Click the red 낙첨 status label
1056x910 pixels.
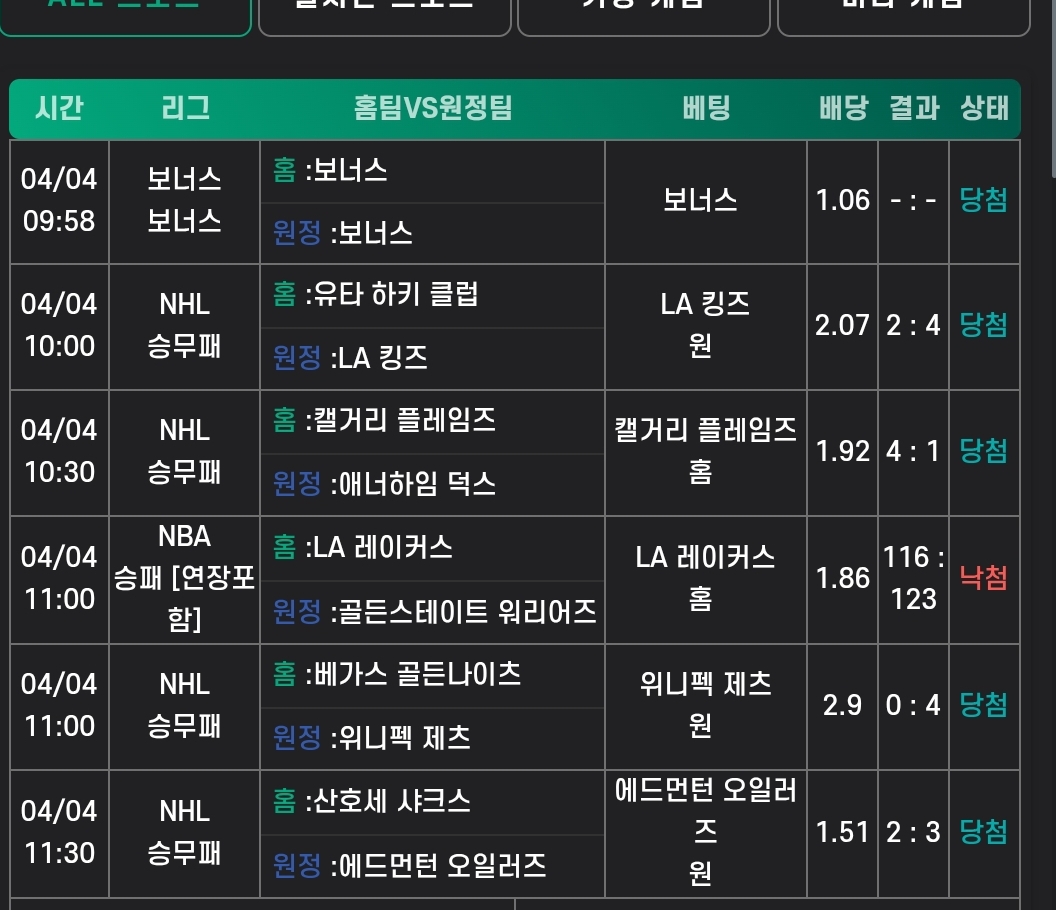point(984,577)
